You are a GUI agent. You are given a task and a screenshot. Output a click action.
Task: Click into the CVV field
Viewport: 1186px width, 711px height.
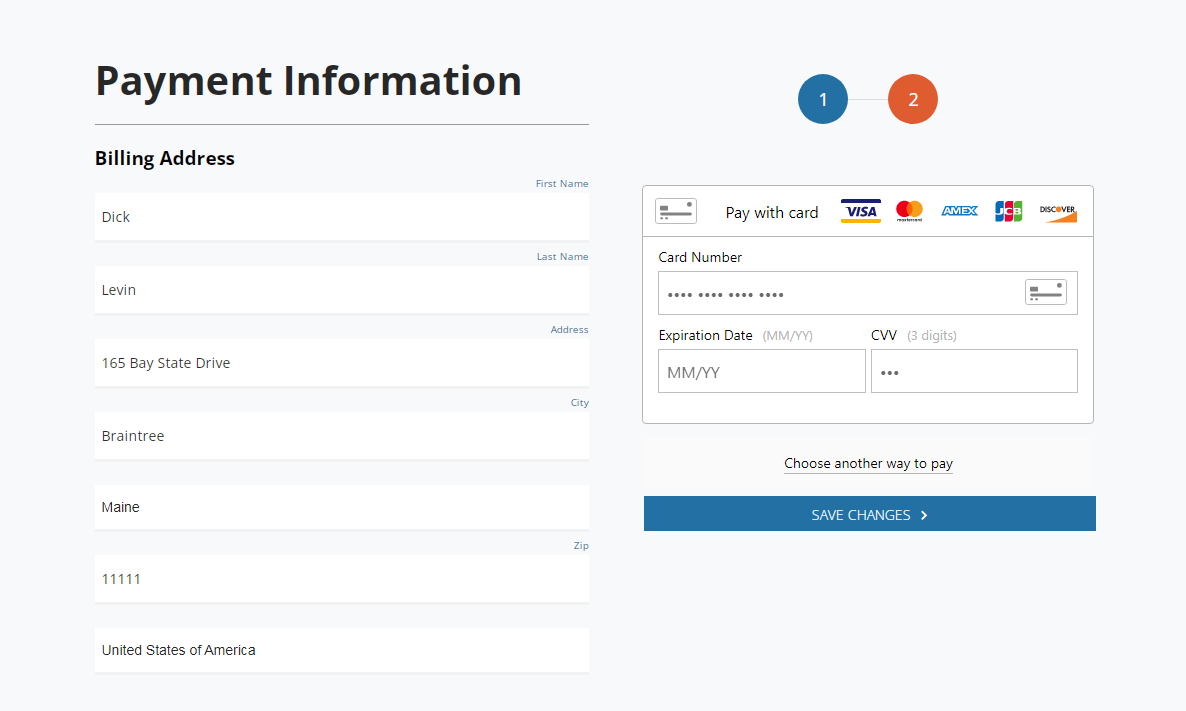[973, 372]
